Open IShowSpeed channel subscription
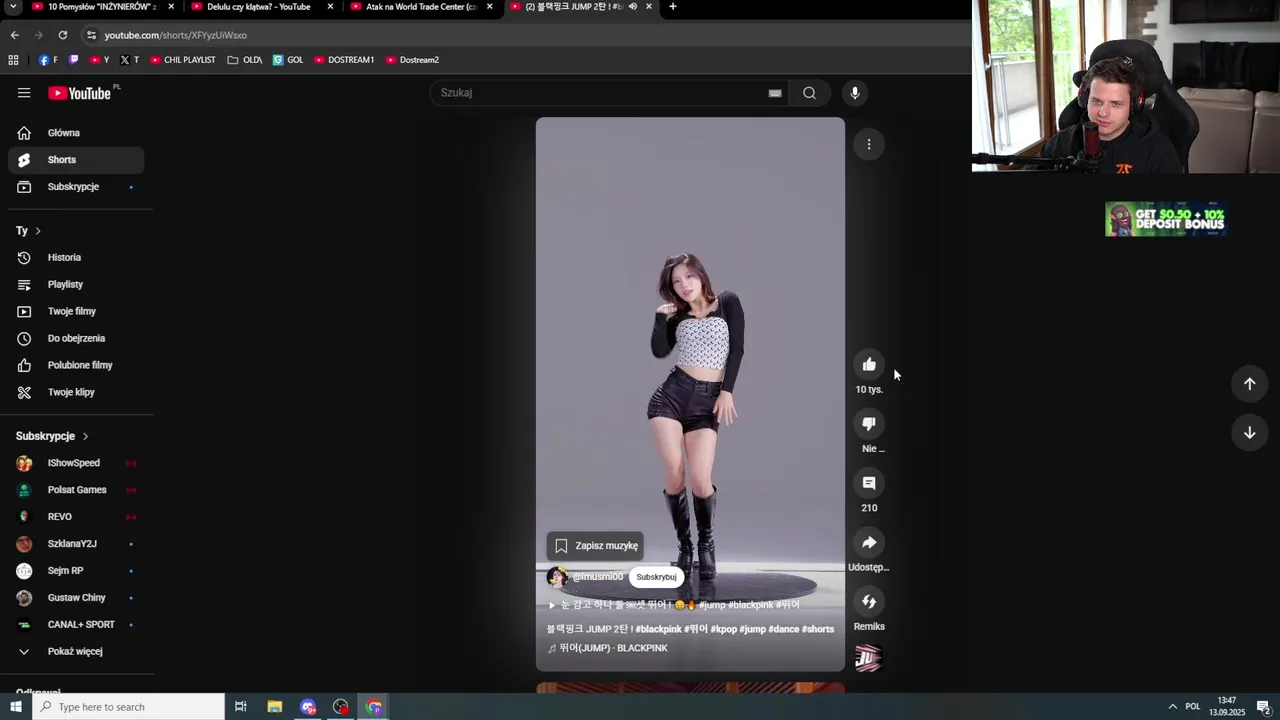The height and width of the screenshot is (720, 1280). 76,464
